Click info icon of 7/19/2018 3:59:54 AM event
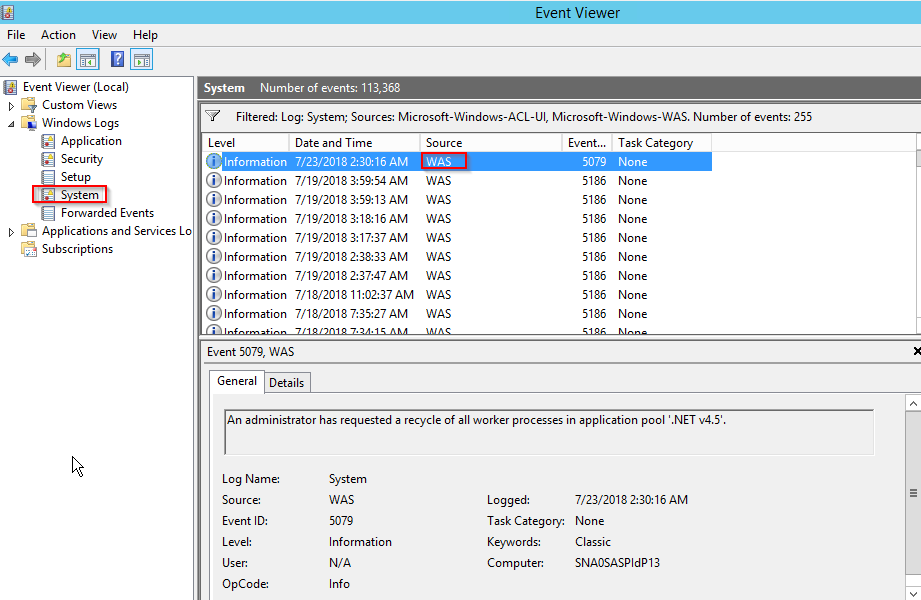This screenshot has width=921, height=600. click(x=214, y=180)
